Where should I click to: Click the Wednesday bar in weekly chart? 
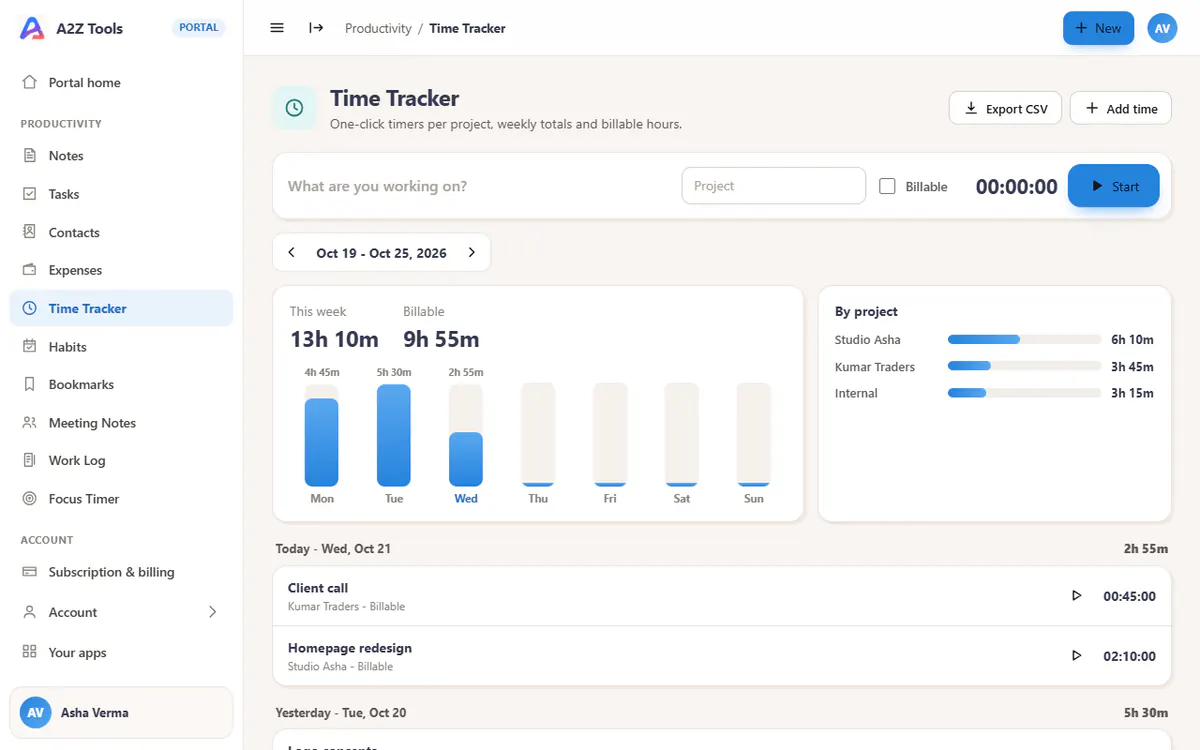pyautogui.click(x=466, y=459)
